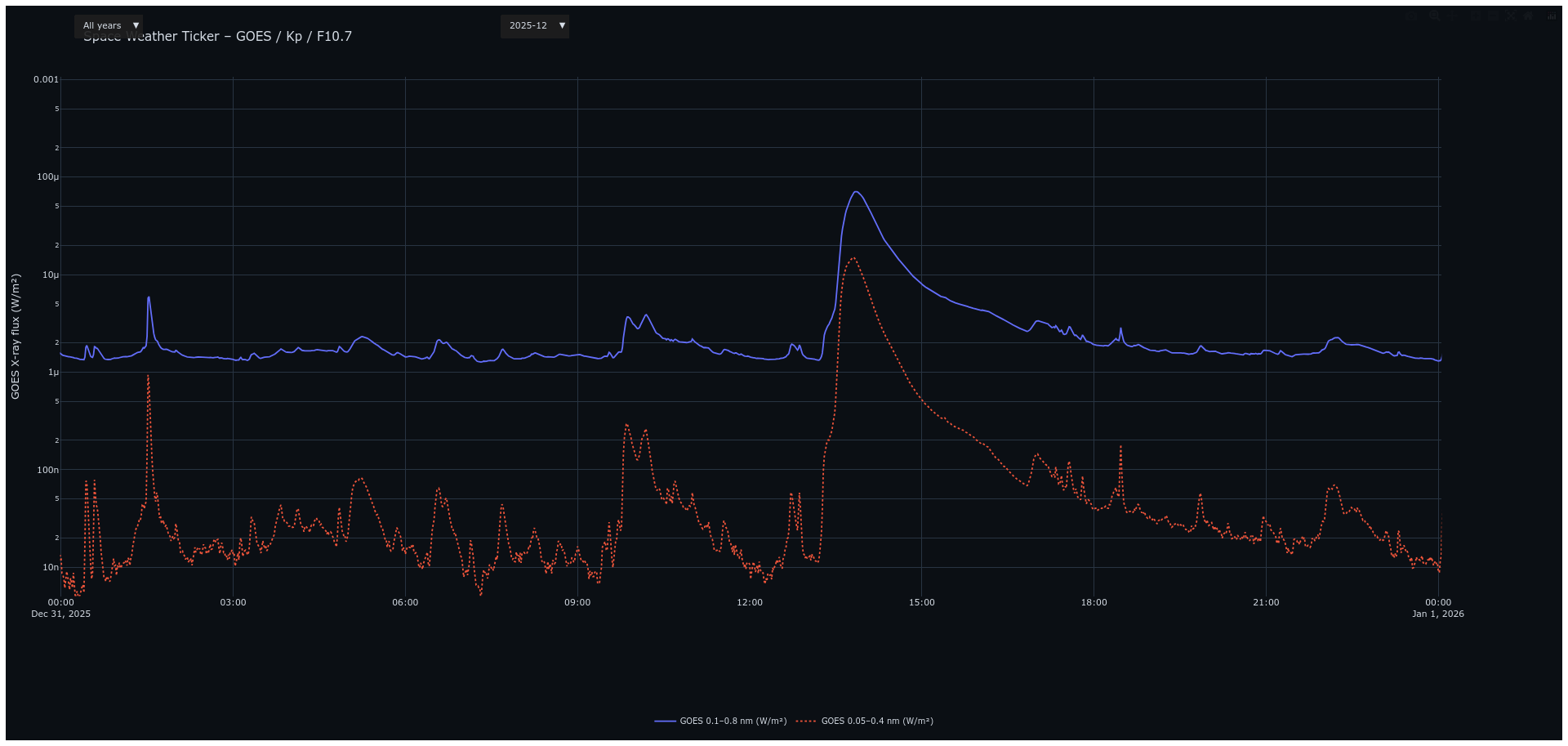Click the 0.001 y-axis tick label
This screenshot has height=746, width=1568.
point(46,80)
